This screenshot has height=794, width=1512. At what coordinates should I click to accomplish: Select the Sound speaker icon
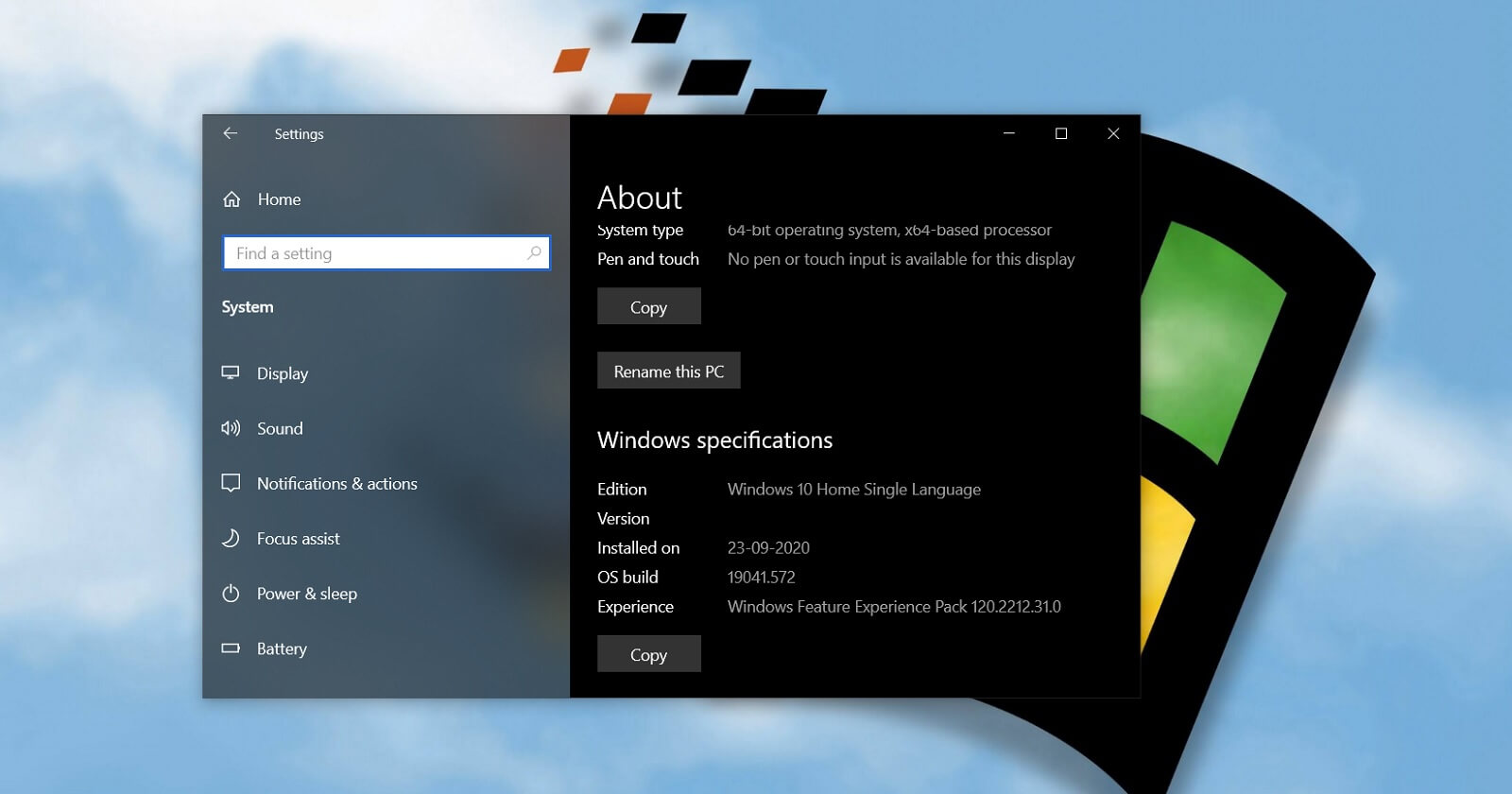click(x=231, y=428)
